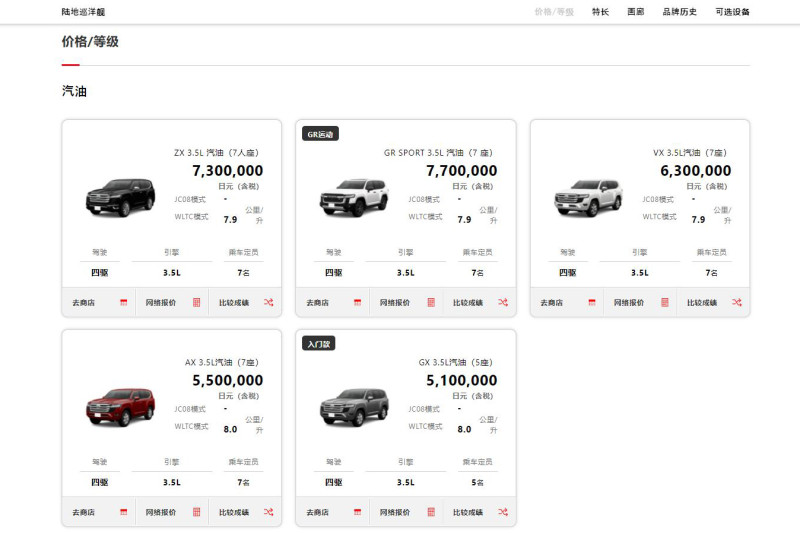
Task: Click the black ZX Land Cruiser image
Action: point(120,197)
